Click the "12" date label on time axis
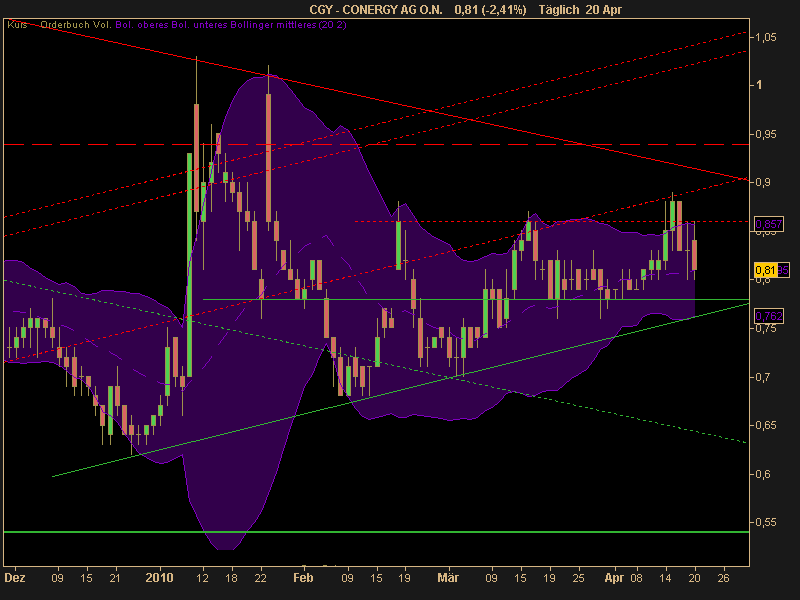Viewport: 800px width, 600px height. point(203,578)
